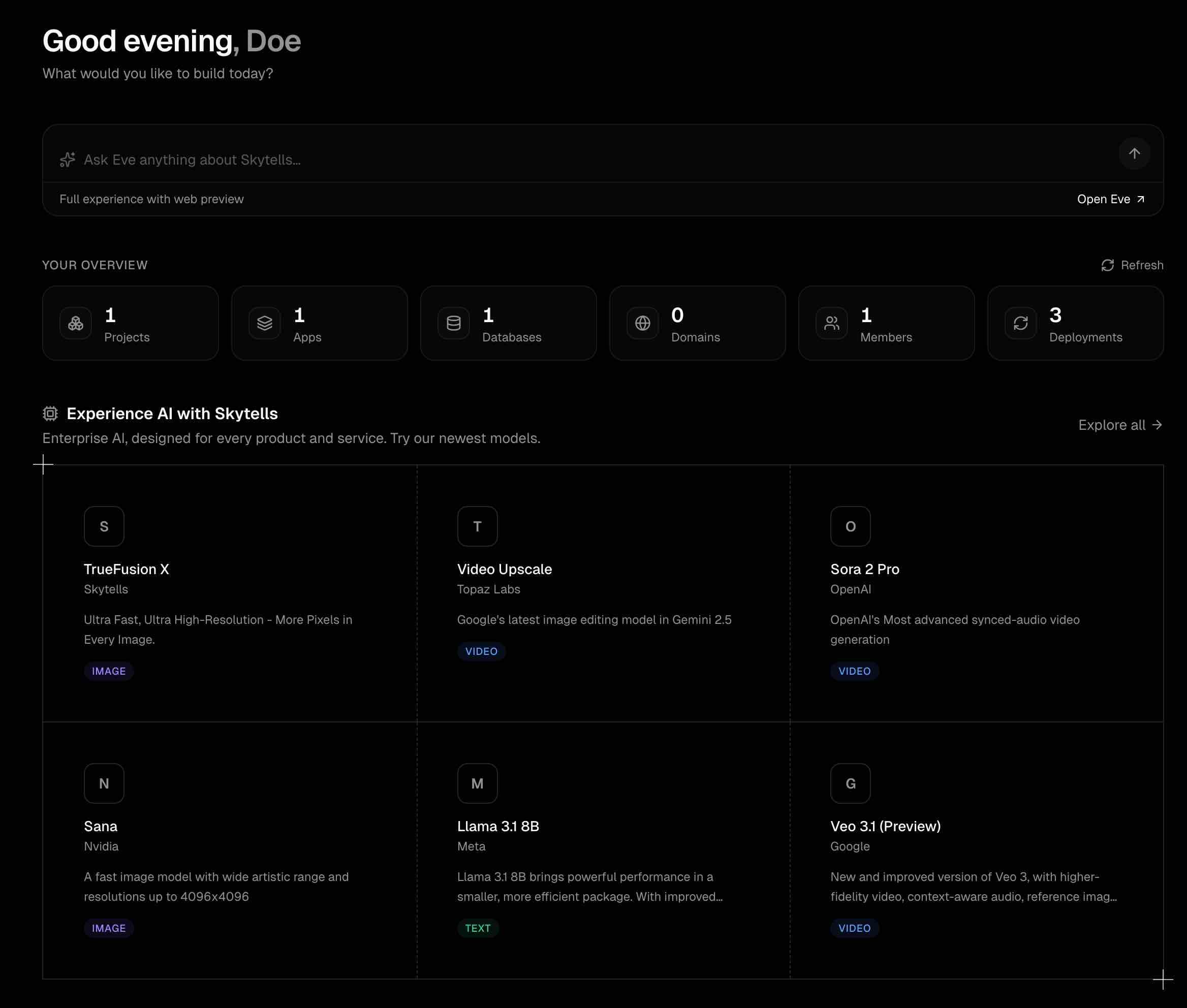Image resolution: width=1187 pixels, height=1008 pixels.
Task: Click the Projects cube icon
Action: (x=75, y=324)
